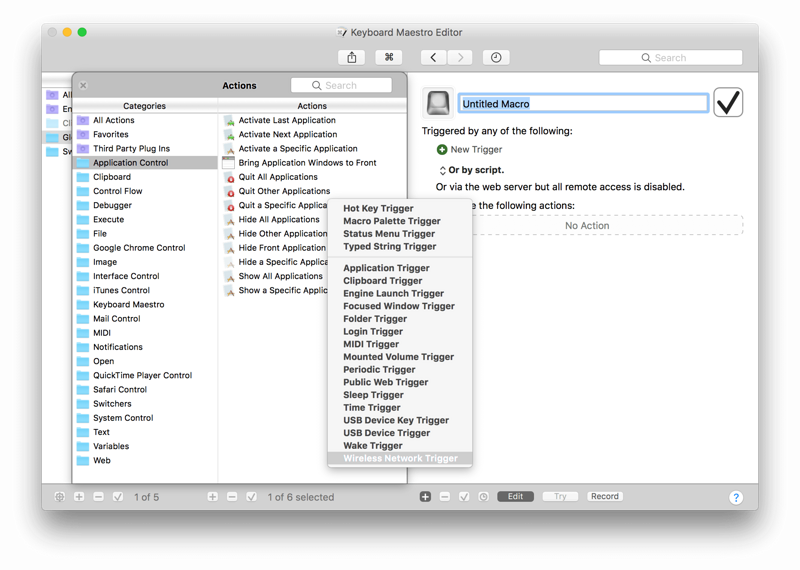Choose Macro Palette Trigger
Image resolution: width=800 pixels, height=570 pixels.
click(x=400, y=221)
